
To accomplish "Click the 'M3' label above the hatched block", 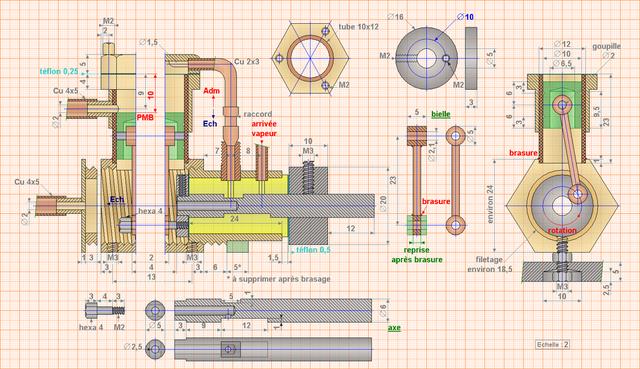I will tap(308, 151).
